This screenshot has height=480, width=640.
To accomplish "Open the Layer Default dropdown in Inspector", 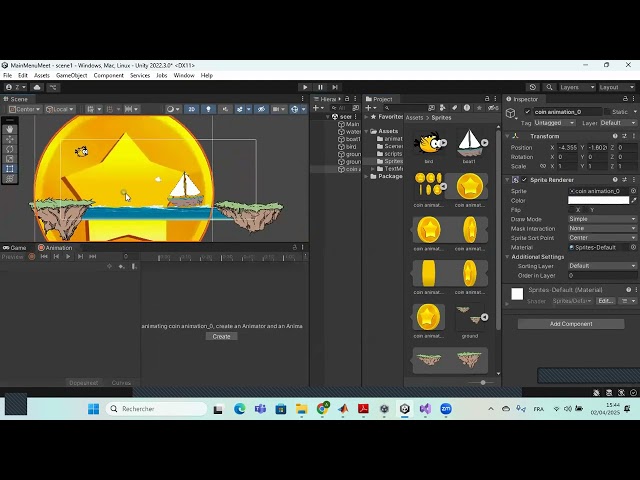I will pos(618,123).
